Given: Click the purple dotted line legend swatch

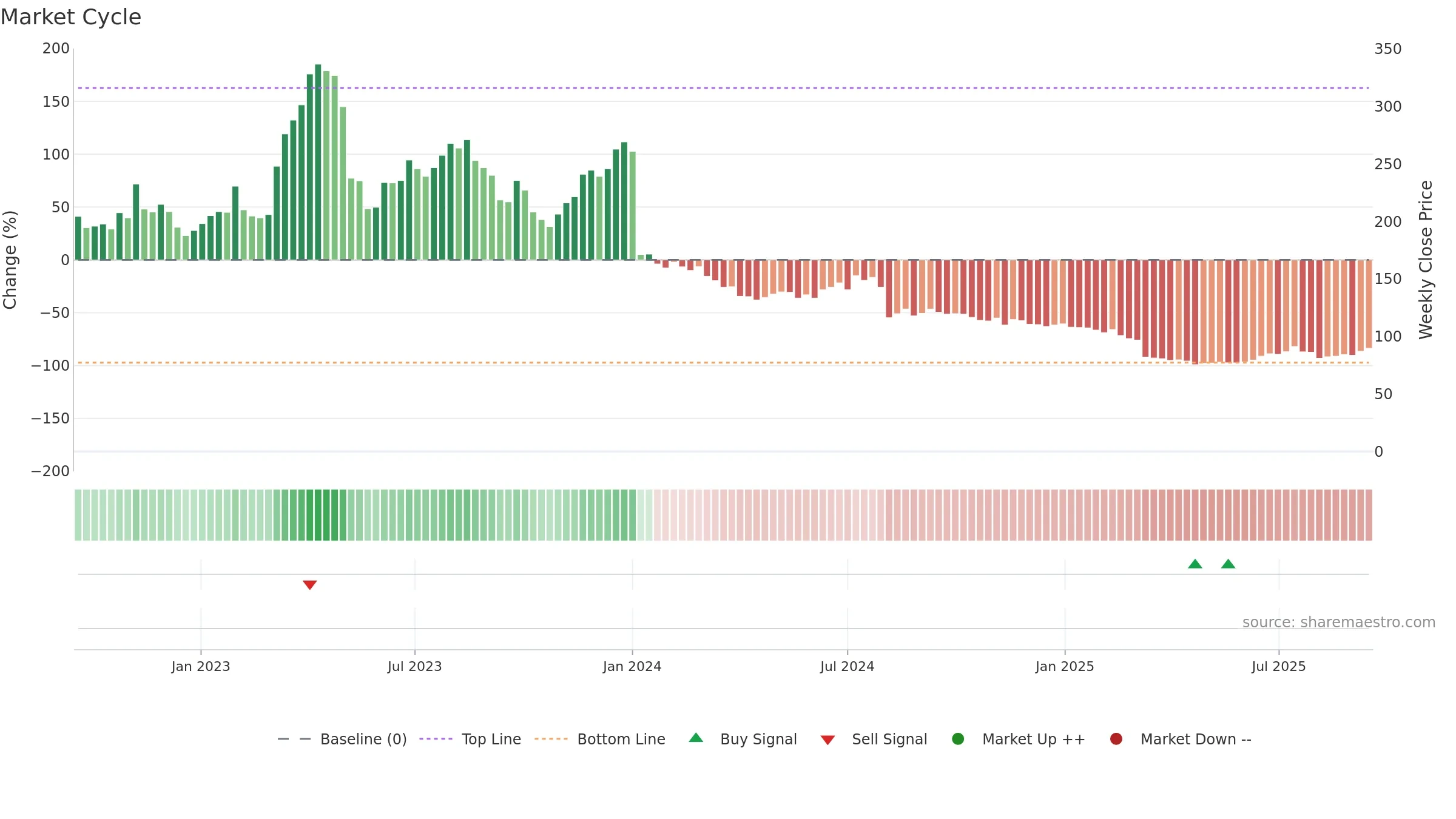Looking at the screenshot, I should [x=436, y=739].
